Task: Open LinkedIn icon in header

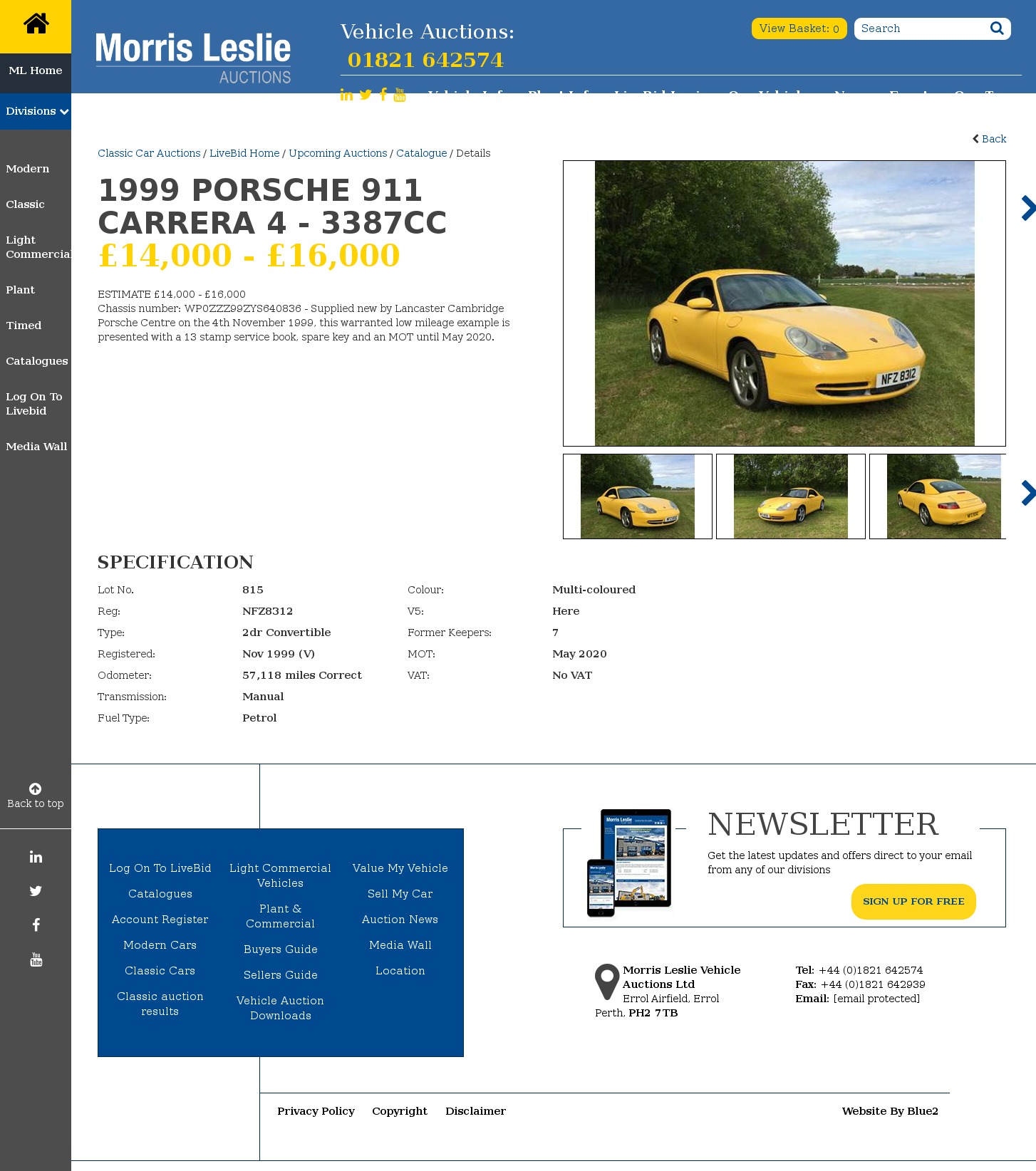Action: point(346,95)
